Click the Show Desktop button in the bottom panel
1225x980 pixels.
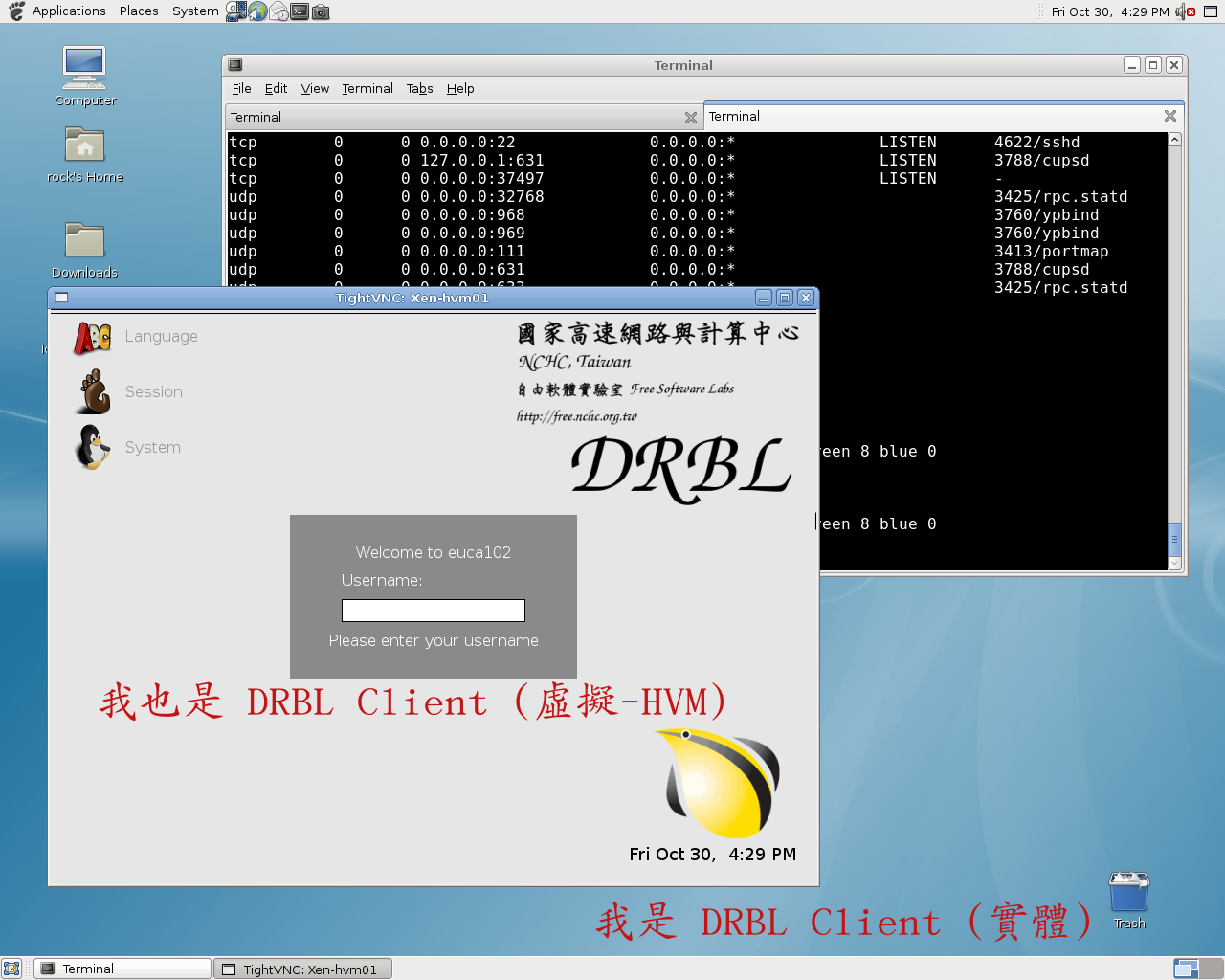(x=11, y=969)
